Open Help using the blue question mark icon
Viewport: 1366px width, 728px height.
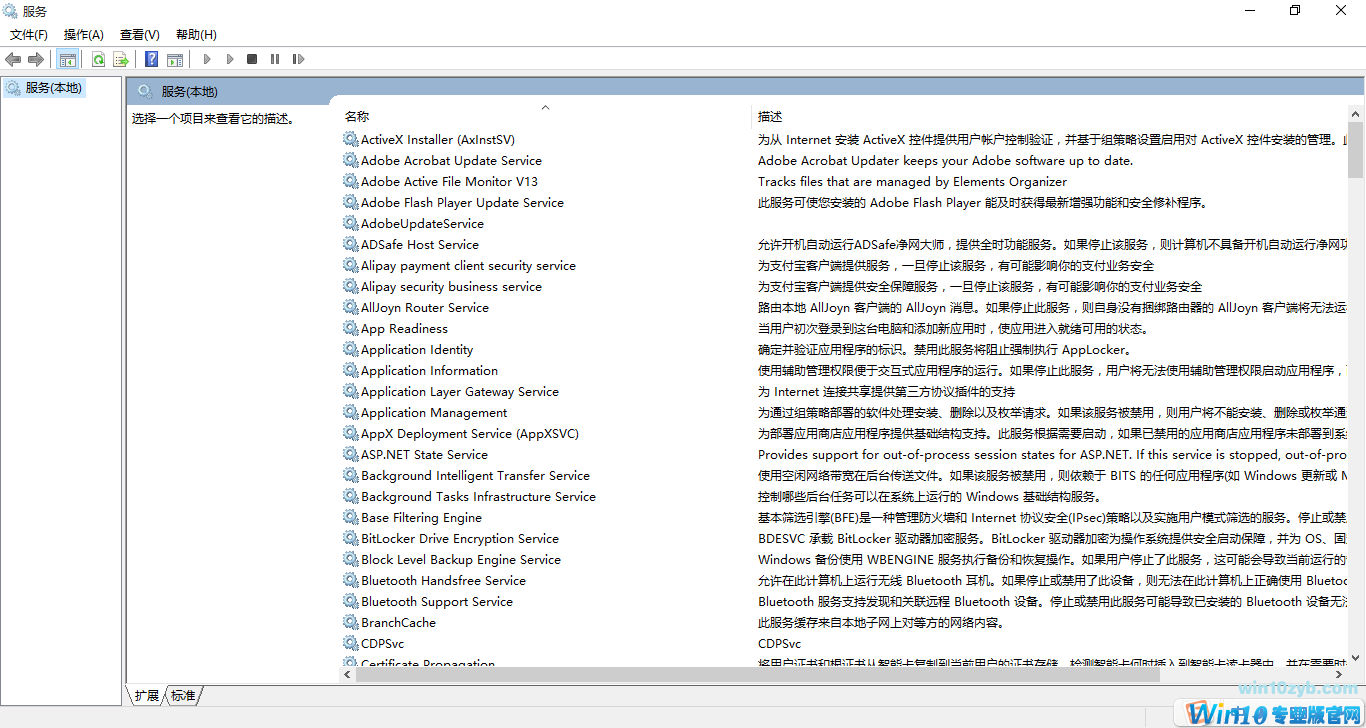(150, 59)
